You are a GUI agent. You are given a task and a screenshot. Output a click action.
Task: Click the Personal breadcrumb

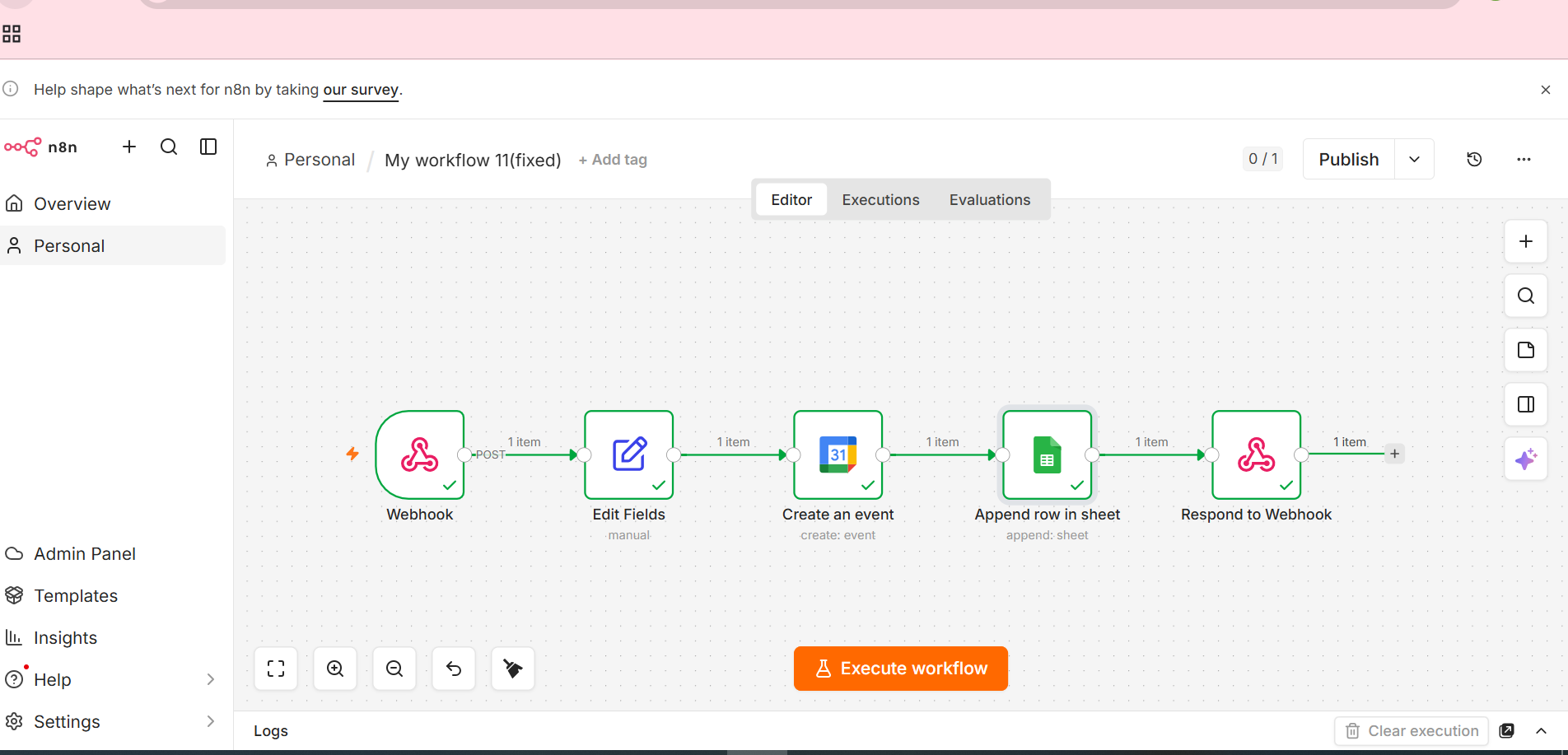(310, 160)
